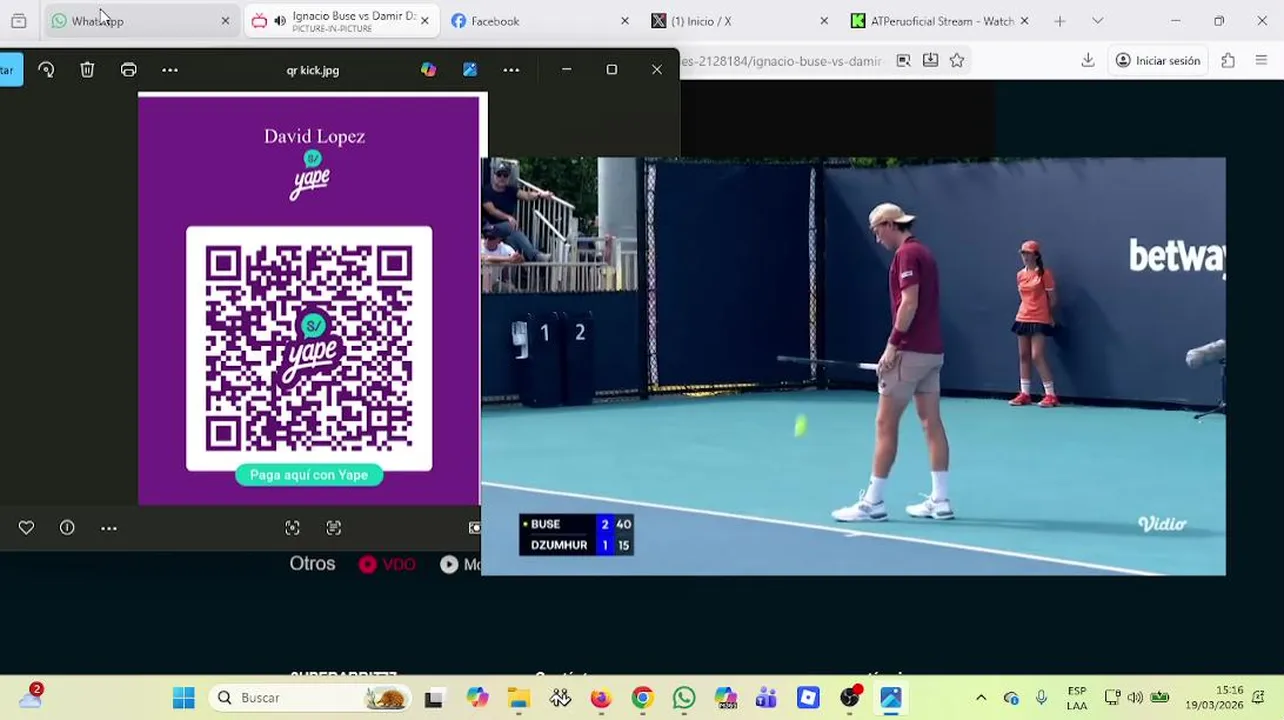Click the Editar button in Photos
This screenshot has height=720, width=1284.
pyautogui.click(x=10, y=70)
